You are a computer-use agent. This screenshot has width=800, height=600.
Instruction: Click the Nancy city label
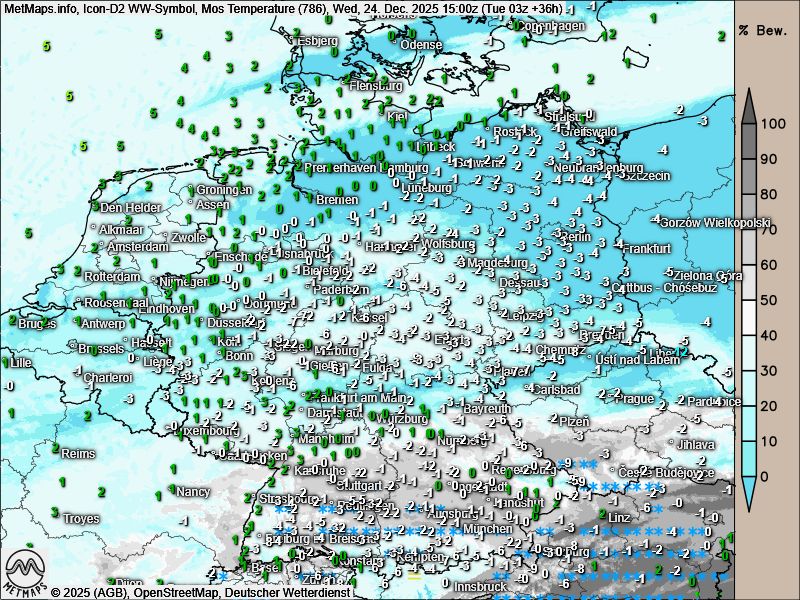click(x=193, y=492)
